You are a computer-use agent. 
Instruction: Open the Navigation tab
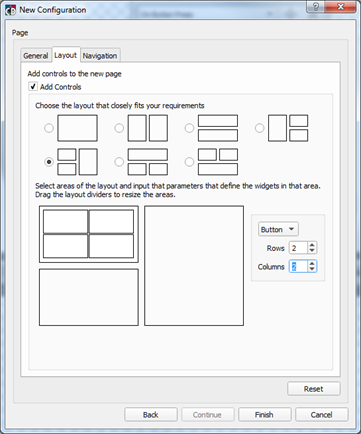[x=100, y=56]
